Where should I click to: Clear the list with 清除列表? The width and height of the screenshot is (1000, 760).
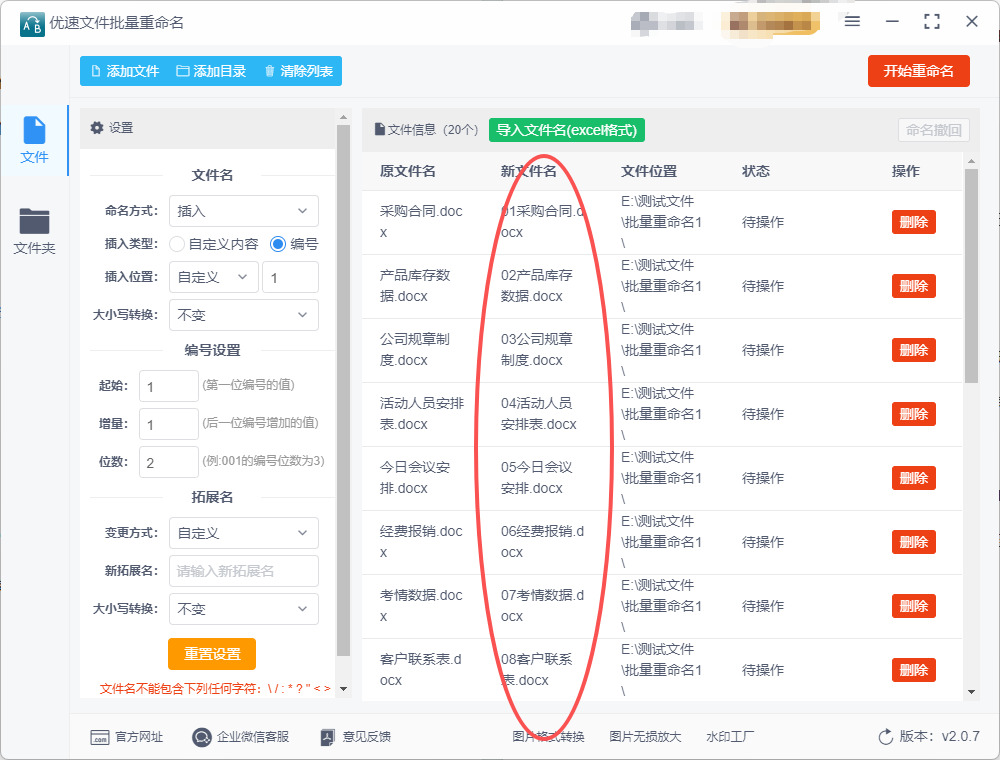298,71
